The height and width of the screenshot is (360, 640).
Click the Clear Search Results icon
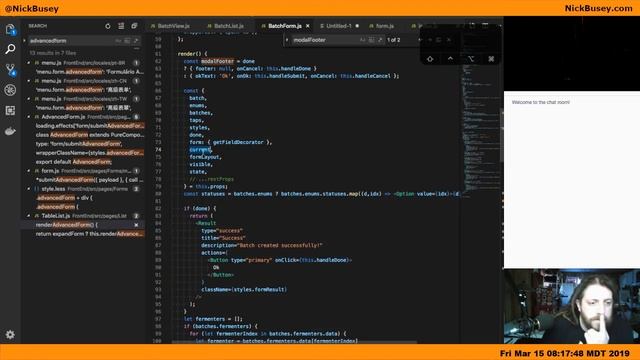tap(121, 26)
